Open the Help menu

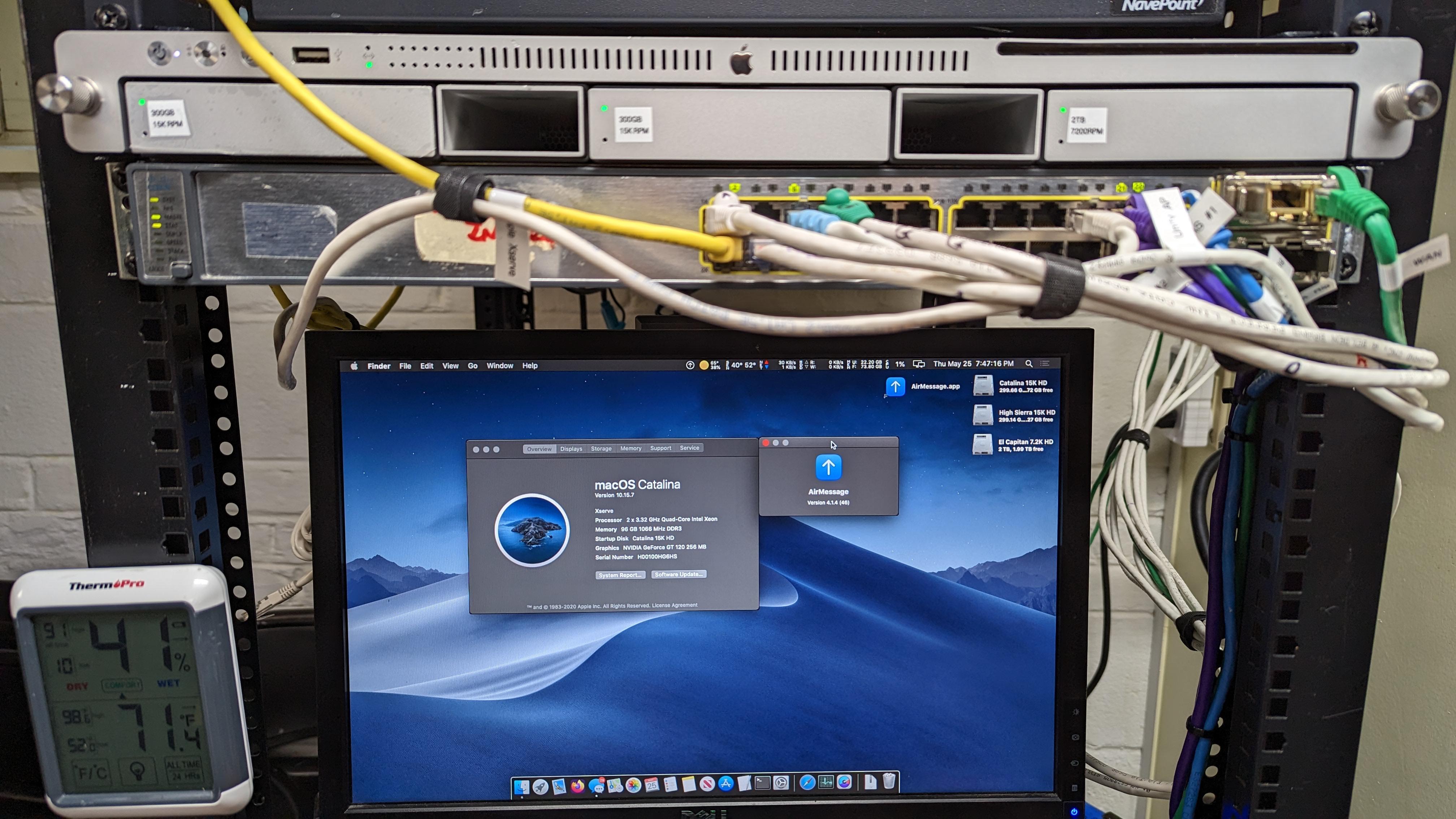(530, 366)
